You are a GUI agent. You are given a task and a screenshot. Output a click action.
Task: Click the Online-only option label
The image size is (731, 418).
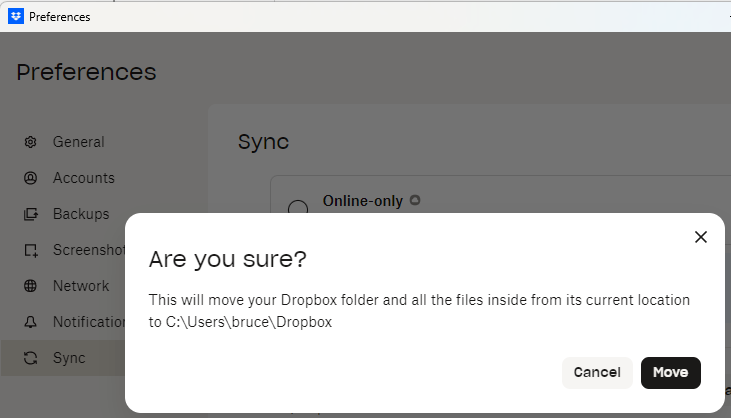click(x=362, y=201)
